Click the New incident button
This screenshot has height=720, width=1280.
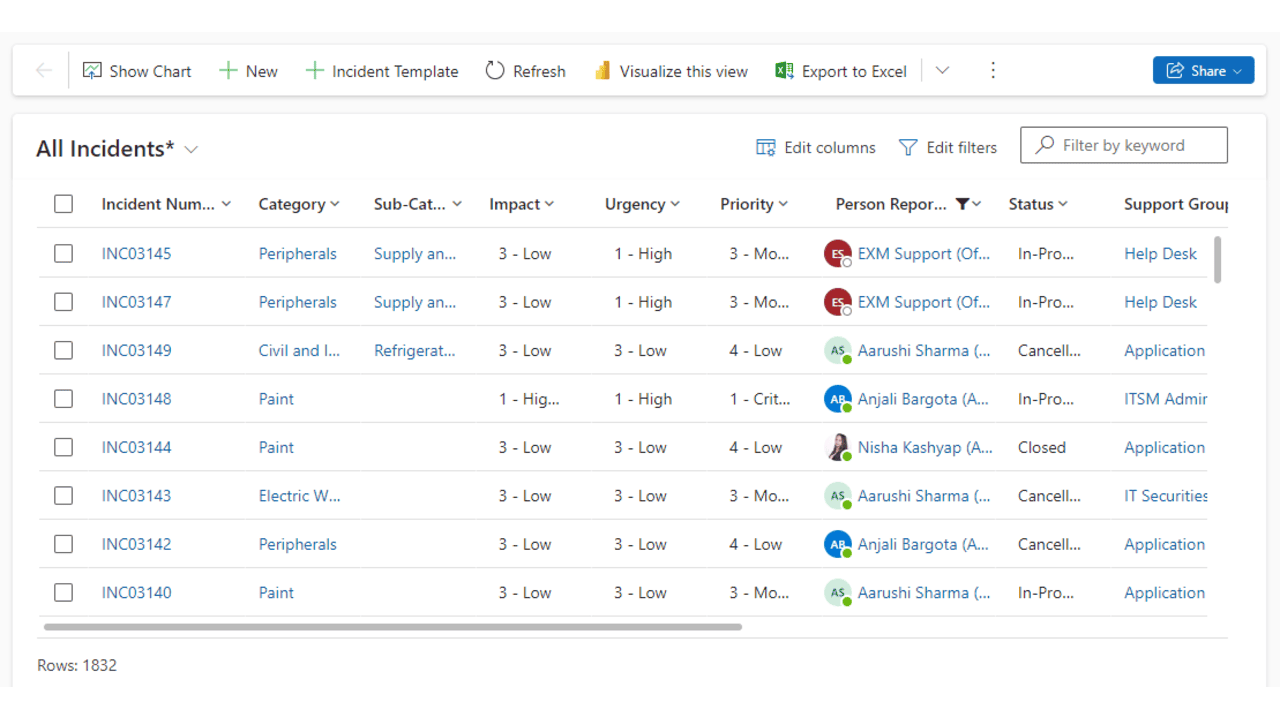coord(248,71)
